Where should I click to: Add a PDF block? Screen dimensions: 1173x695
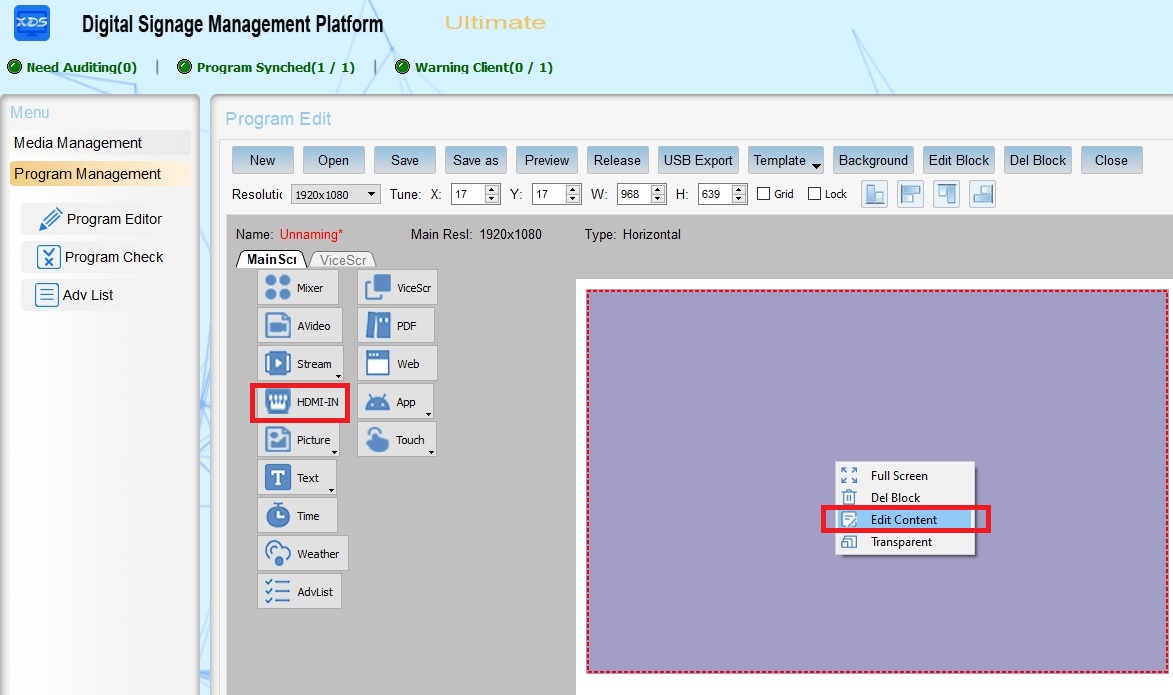pyautogui.click(x=396, y=326)
